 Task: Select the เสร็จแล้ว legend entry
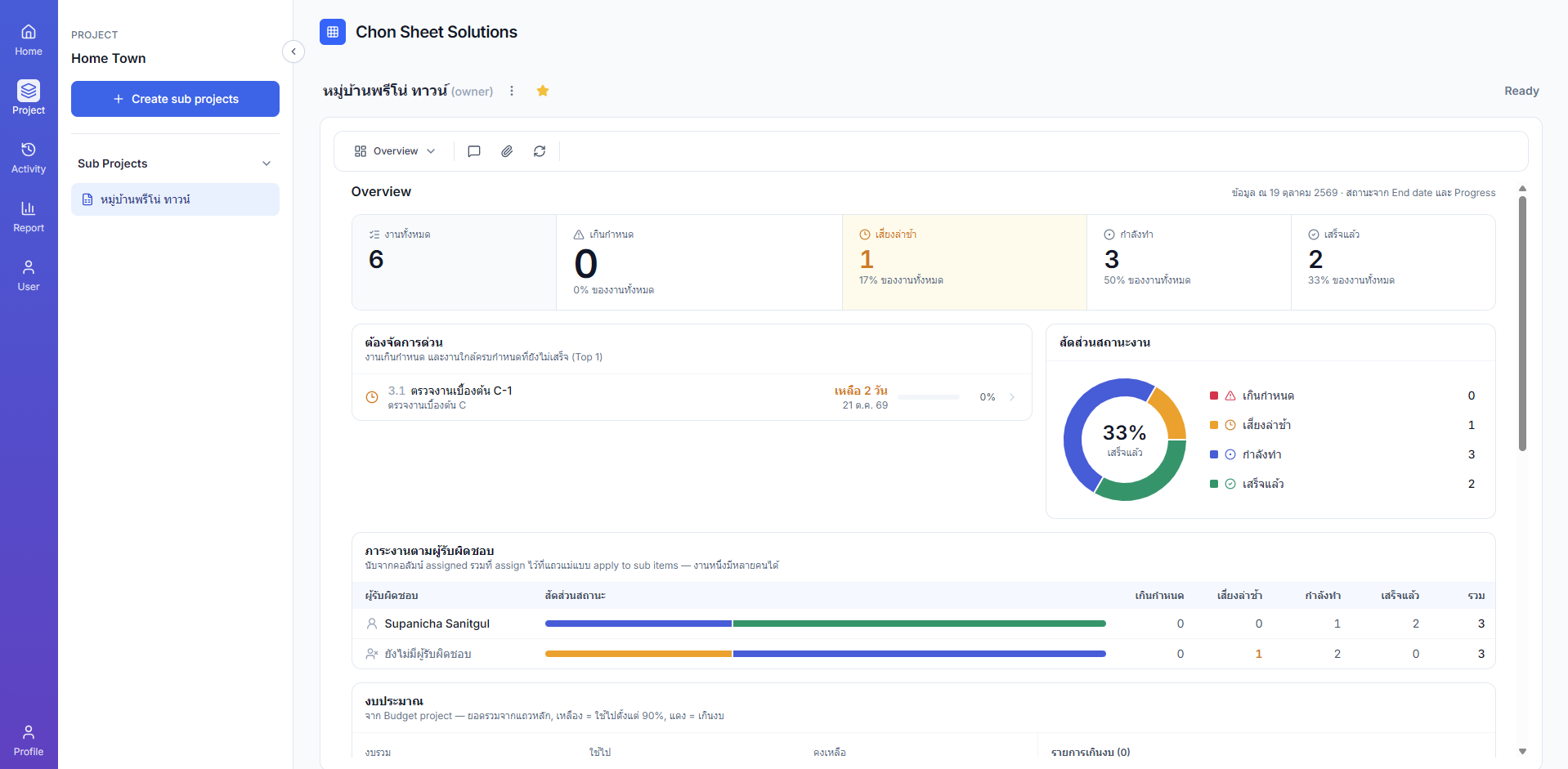(1342, 484)
